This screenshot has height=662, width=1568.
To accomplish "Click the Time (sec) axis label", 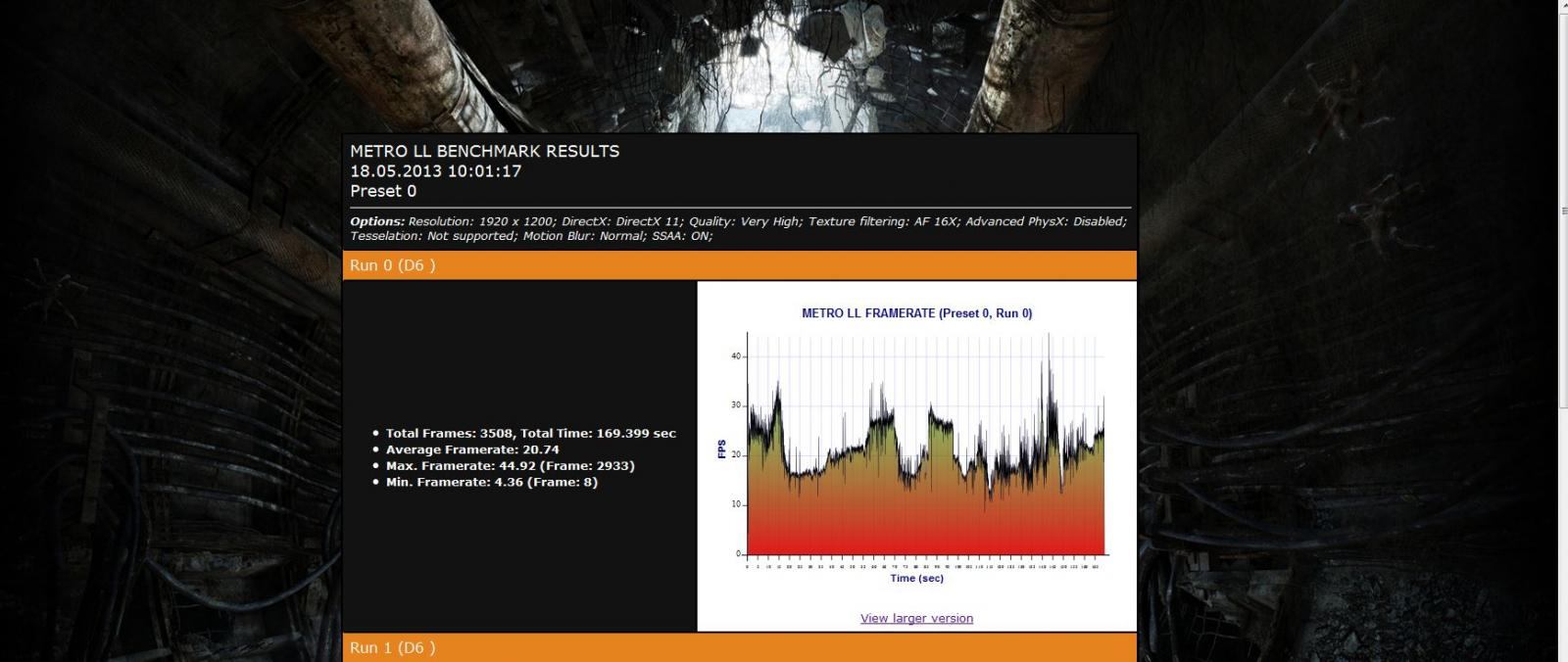I will tap(916, 578).
